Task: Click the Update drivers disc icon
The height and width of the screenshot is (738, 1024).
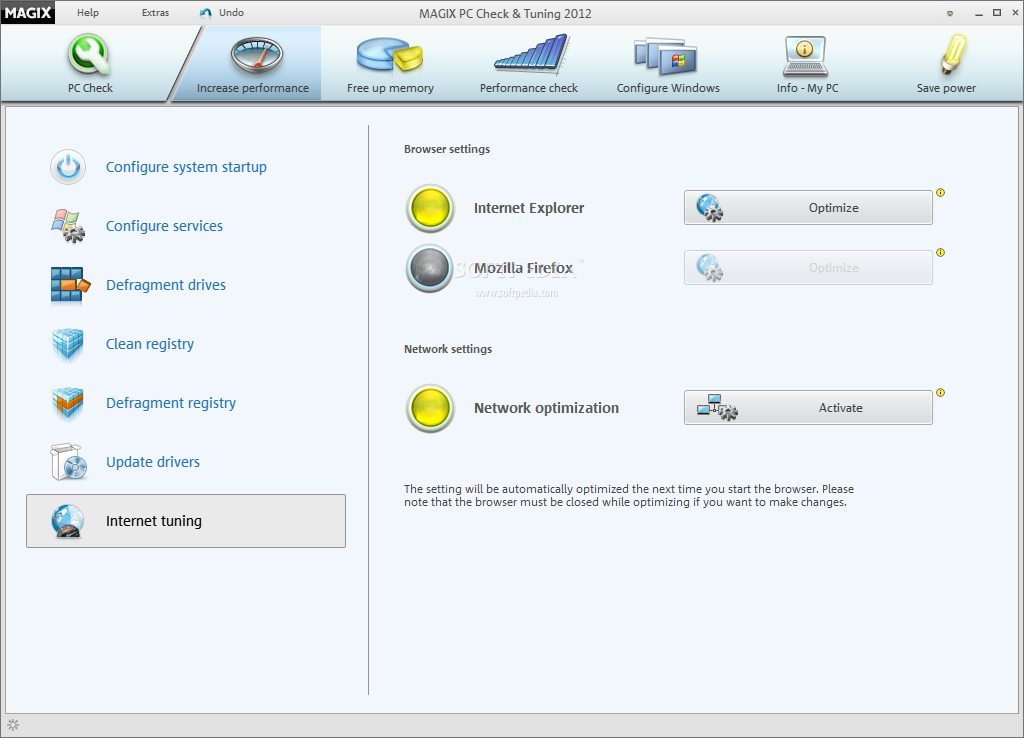Action: coord(69,462)
